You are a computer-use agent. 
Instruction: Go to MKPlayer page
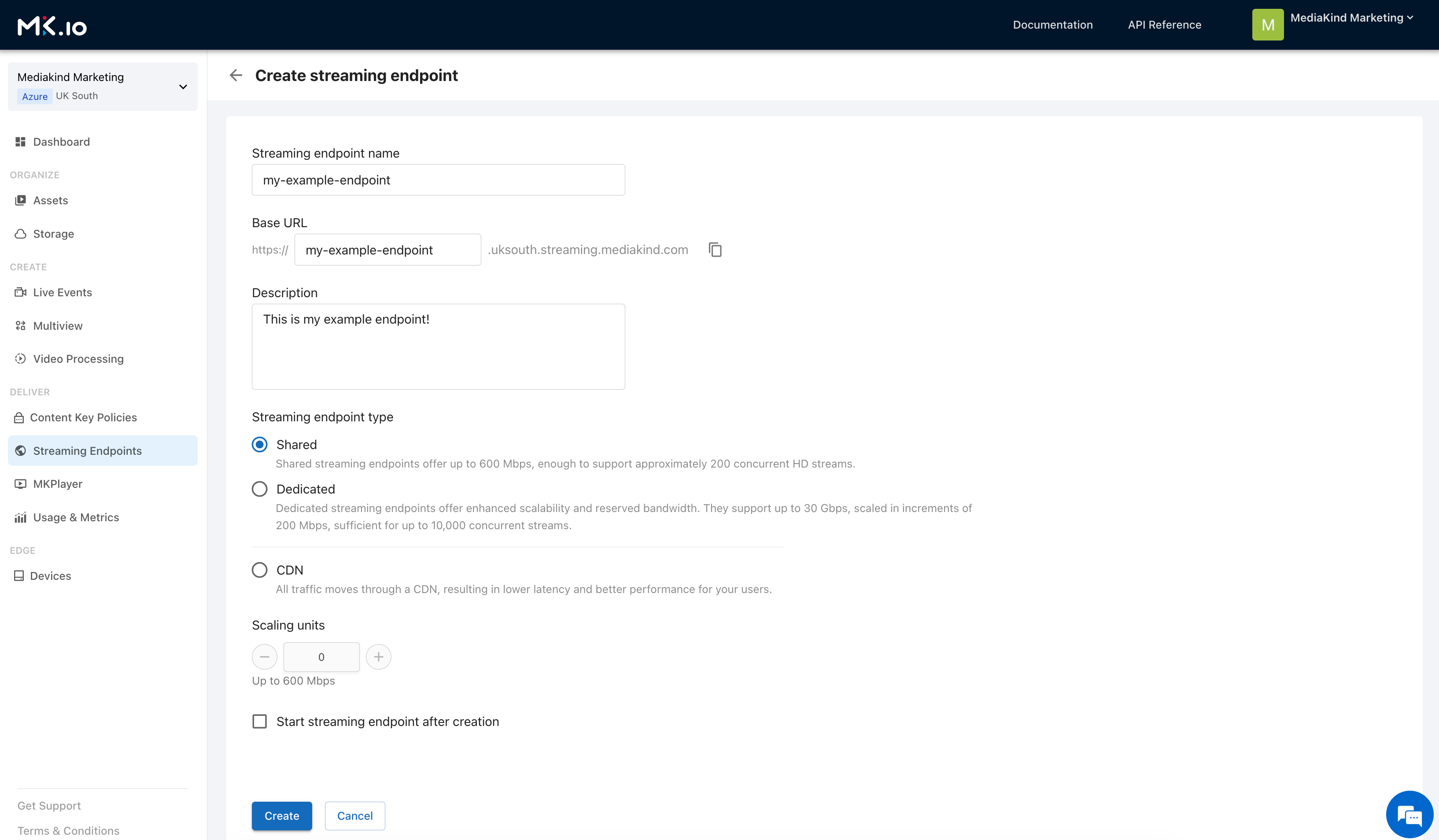[x=103, y=484]
